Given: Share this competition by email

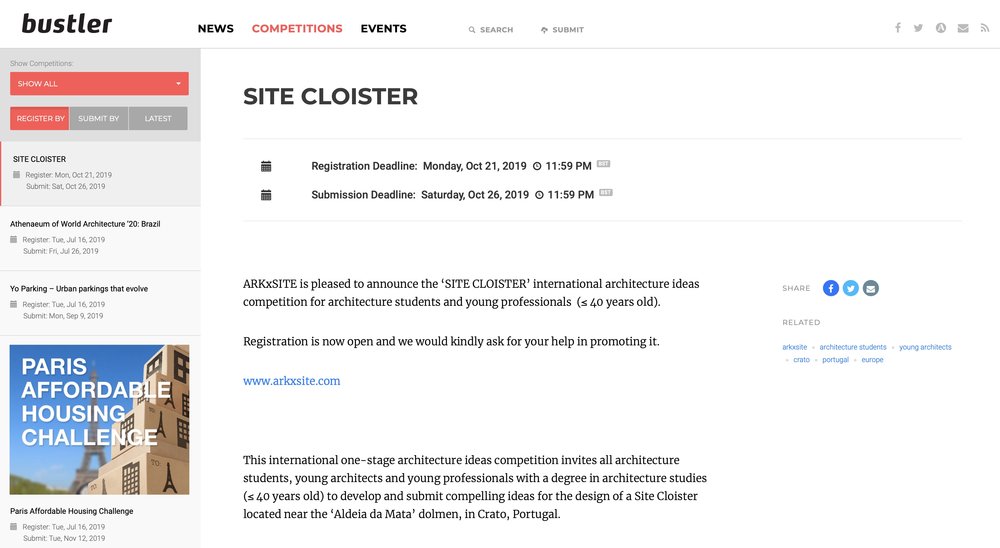Looking at the screenshot, I should tap(871, 288).
